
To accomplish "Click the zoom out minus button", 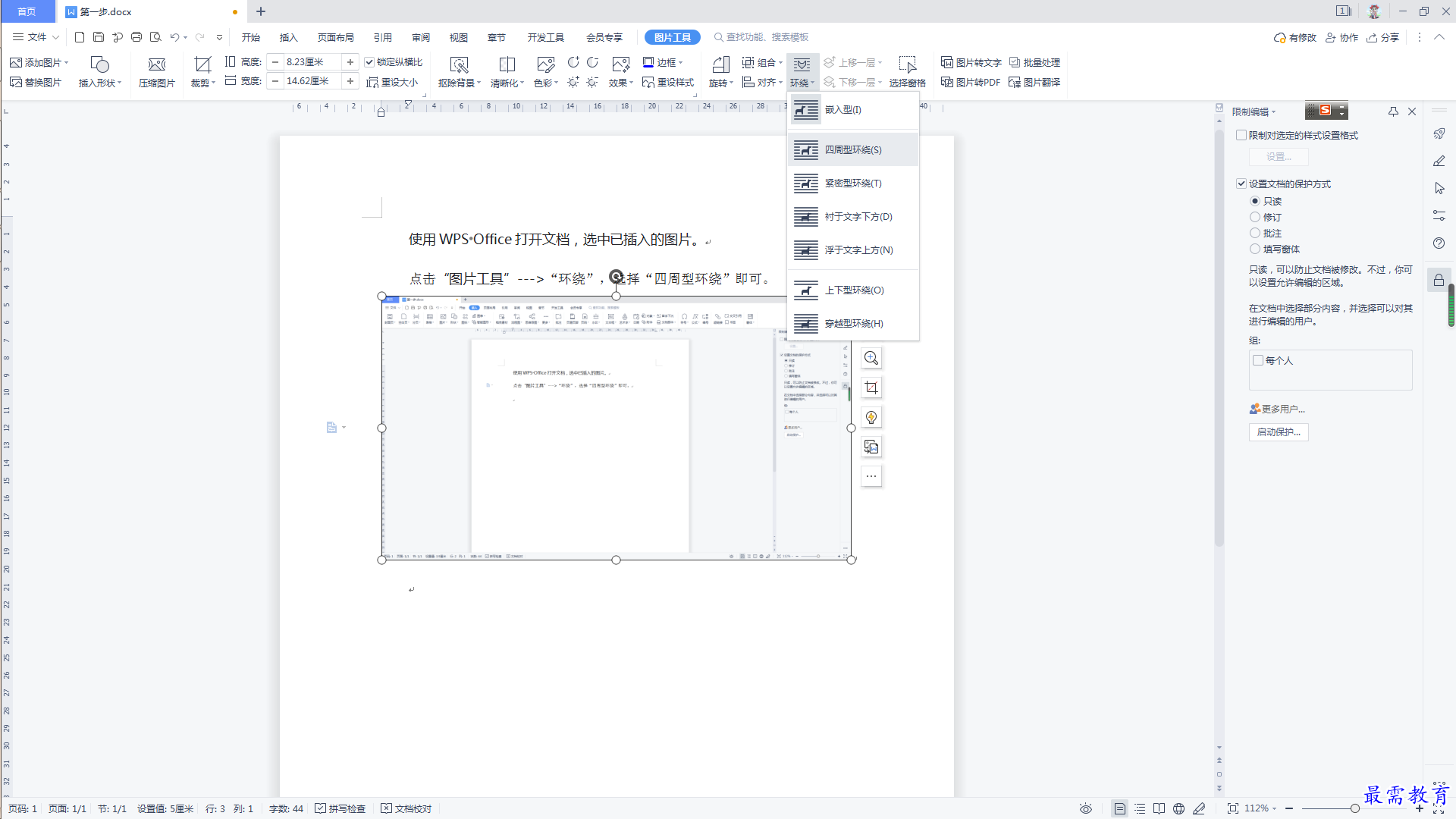I will point(1289,808).
